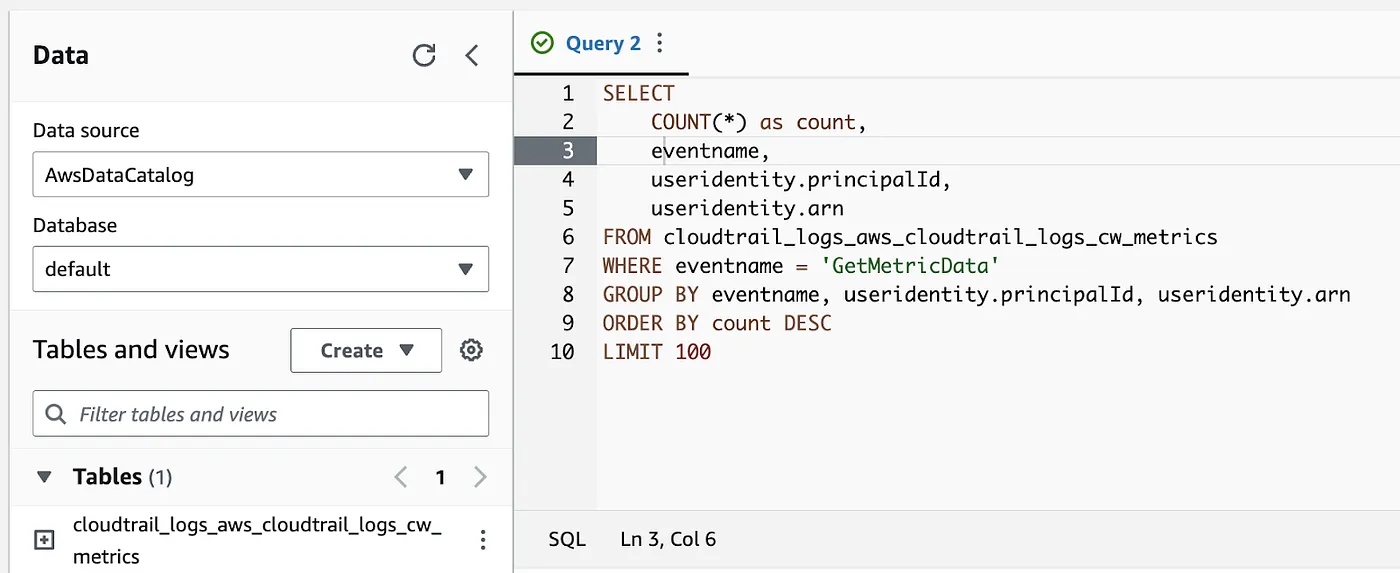Open the Create dropdown button
The image size is (1400, 573).
pyautogui.click(x=366, y=350)
